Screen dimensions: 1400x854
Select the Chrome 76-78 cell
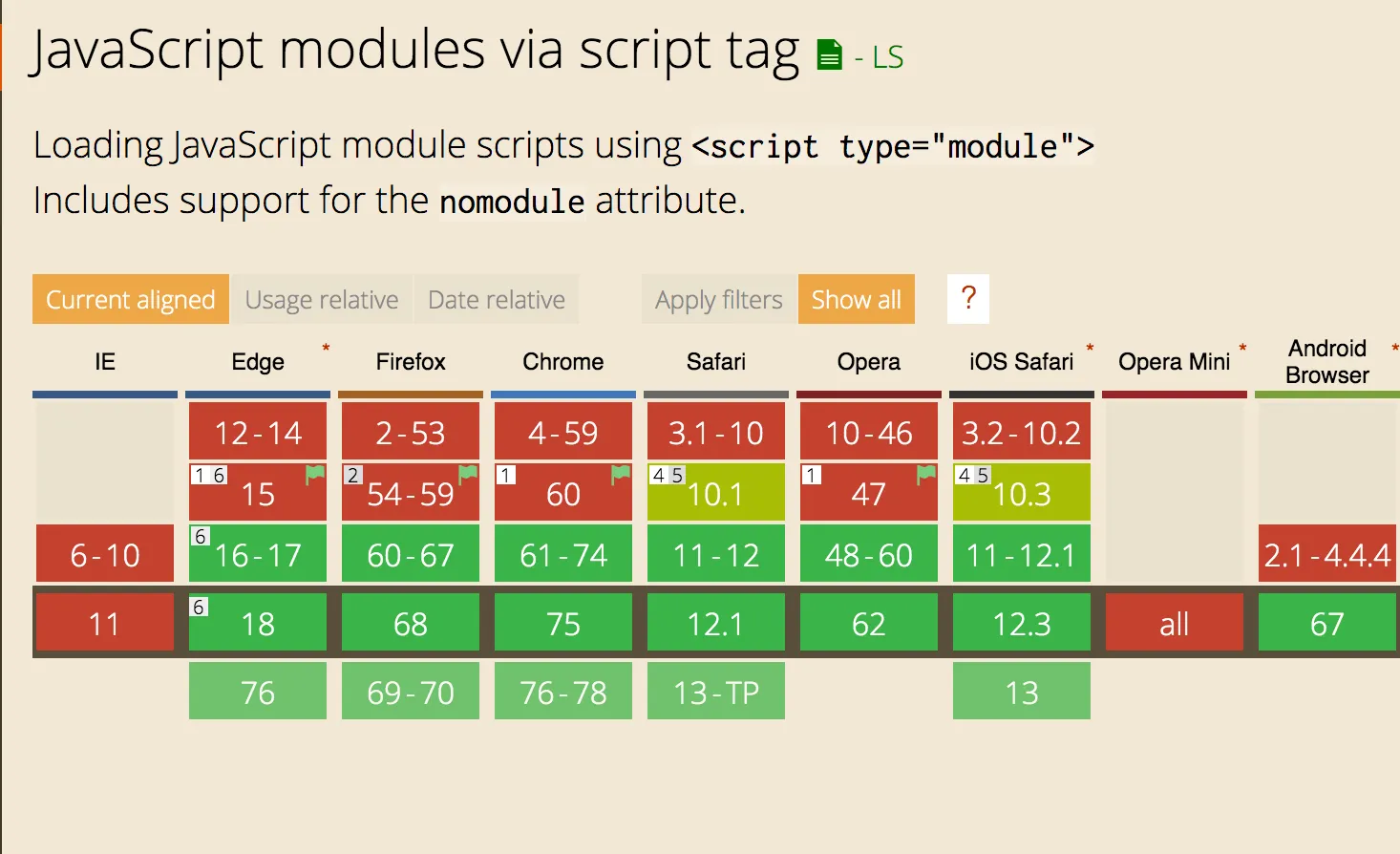click(x=563, y=692)
